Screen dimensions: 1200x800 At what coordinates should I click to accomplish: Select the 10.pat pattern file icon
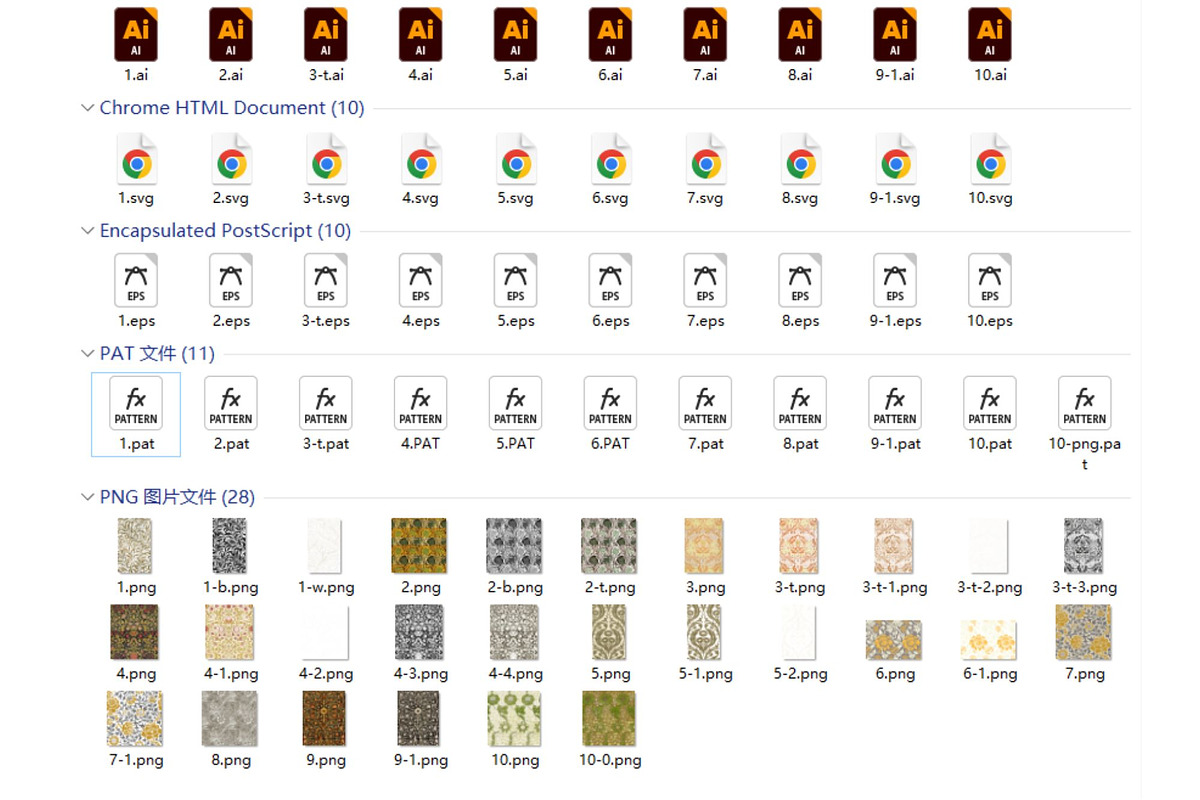(x=990, y=403)
